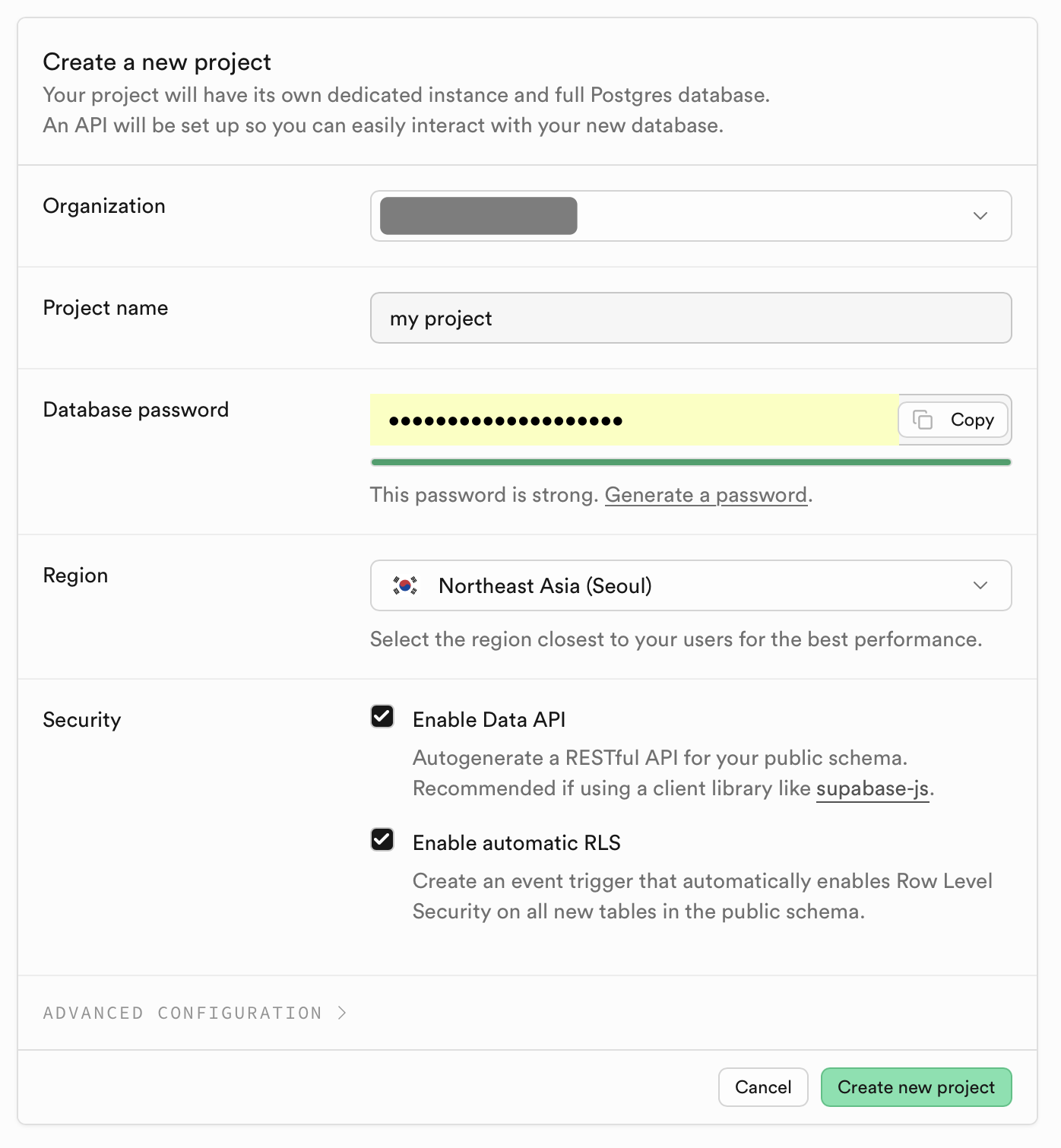Click the Advanced Configuration arrow icon
This screenshot has width=1061, height=1148.
point(343,1013)
